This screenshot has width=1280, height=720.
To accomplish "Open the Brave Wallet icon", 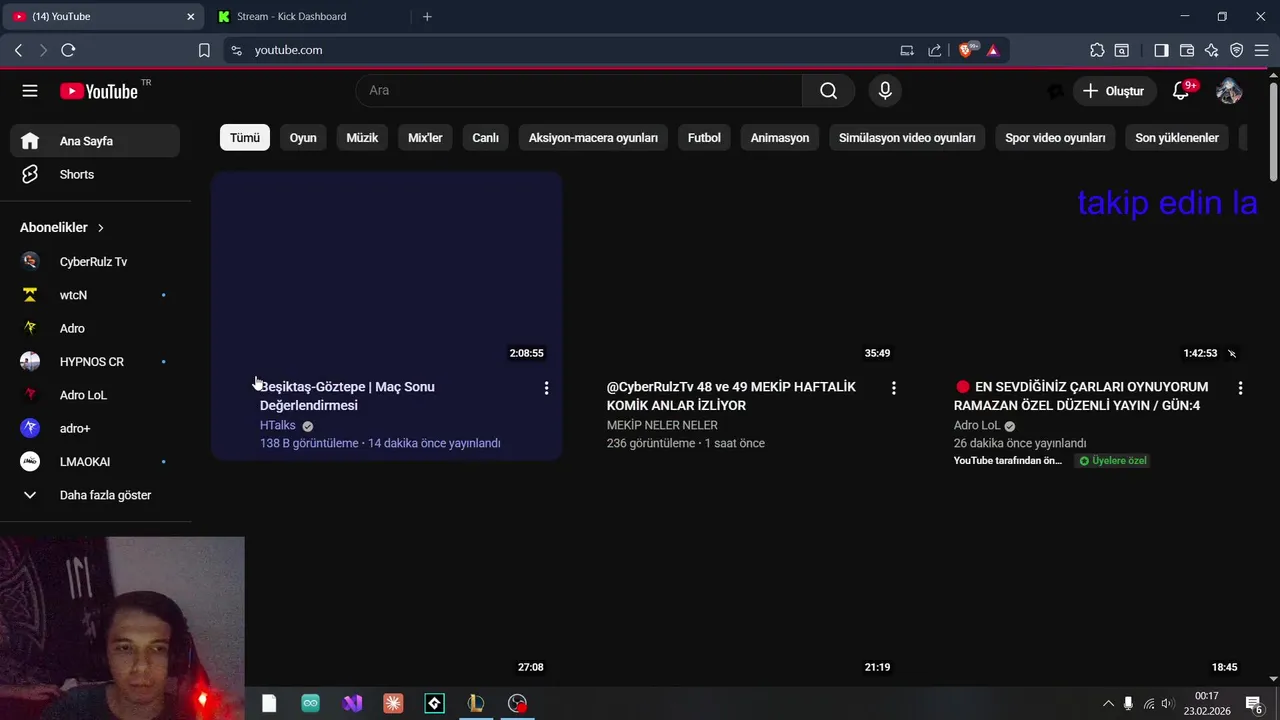I will pyautogui.click(x=1187, y=50).
